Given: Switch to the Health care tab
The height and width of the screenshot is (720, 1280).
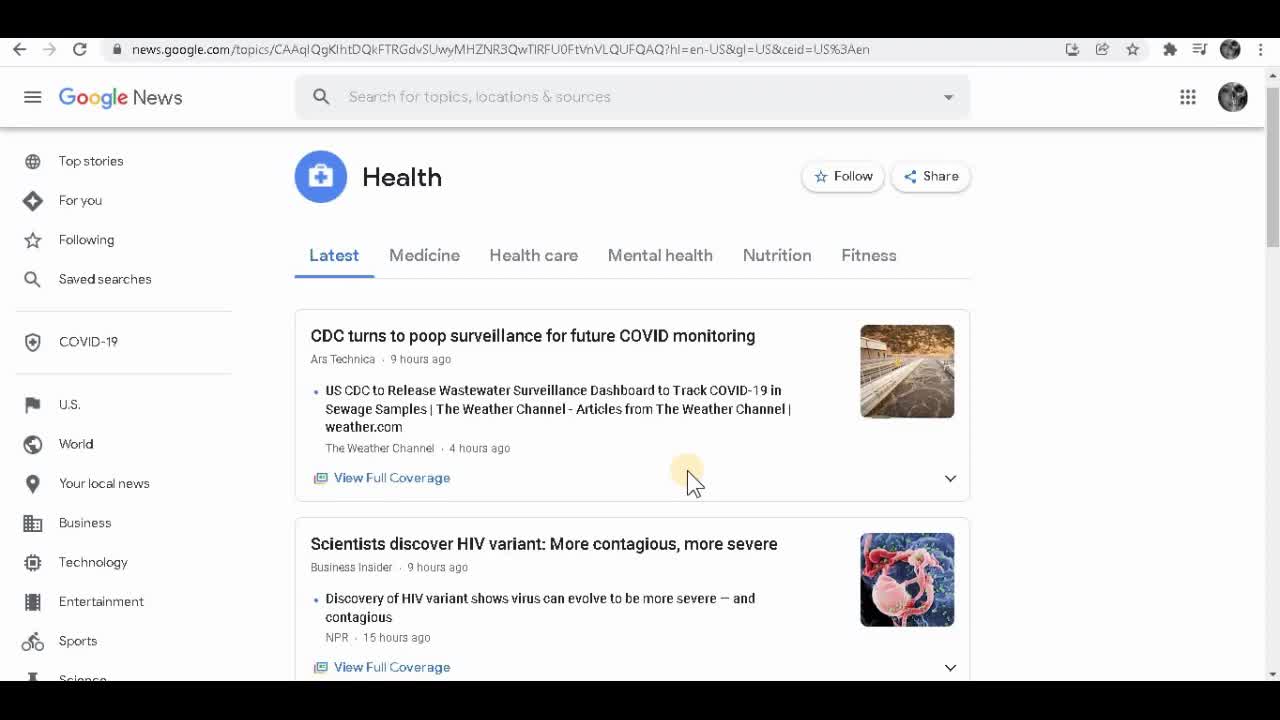Looking at the screenshot, I should (533, 256).
